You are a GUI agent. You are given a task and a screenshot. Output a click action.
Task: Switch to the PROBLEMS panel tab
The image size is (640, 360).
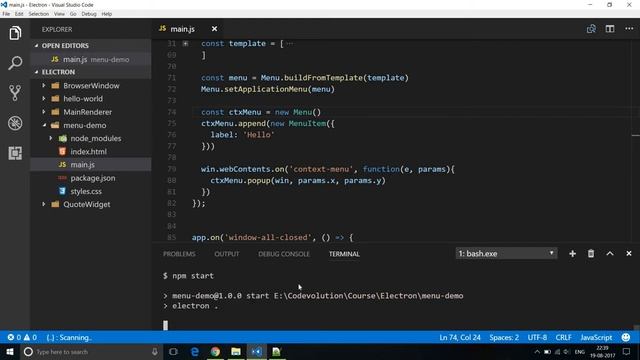179,254
